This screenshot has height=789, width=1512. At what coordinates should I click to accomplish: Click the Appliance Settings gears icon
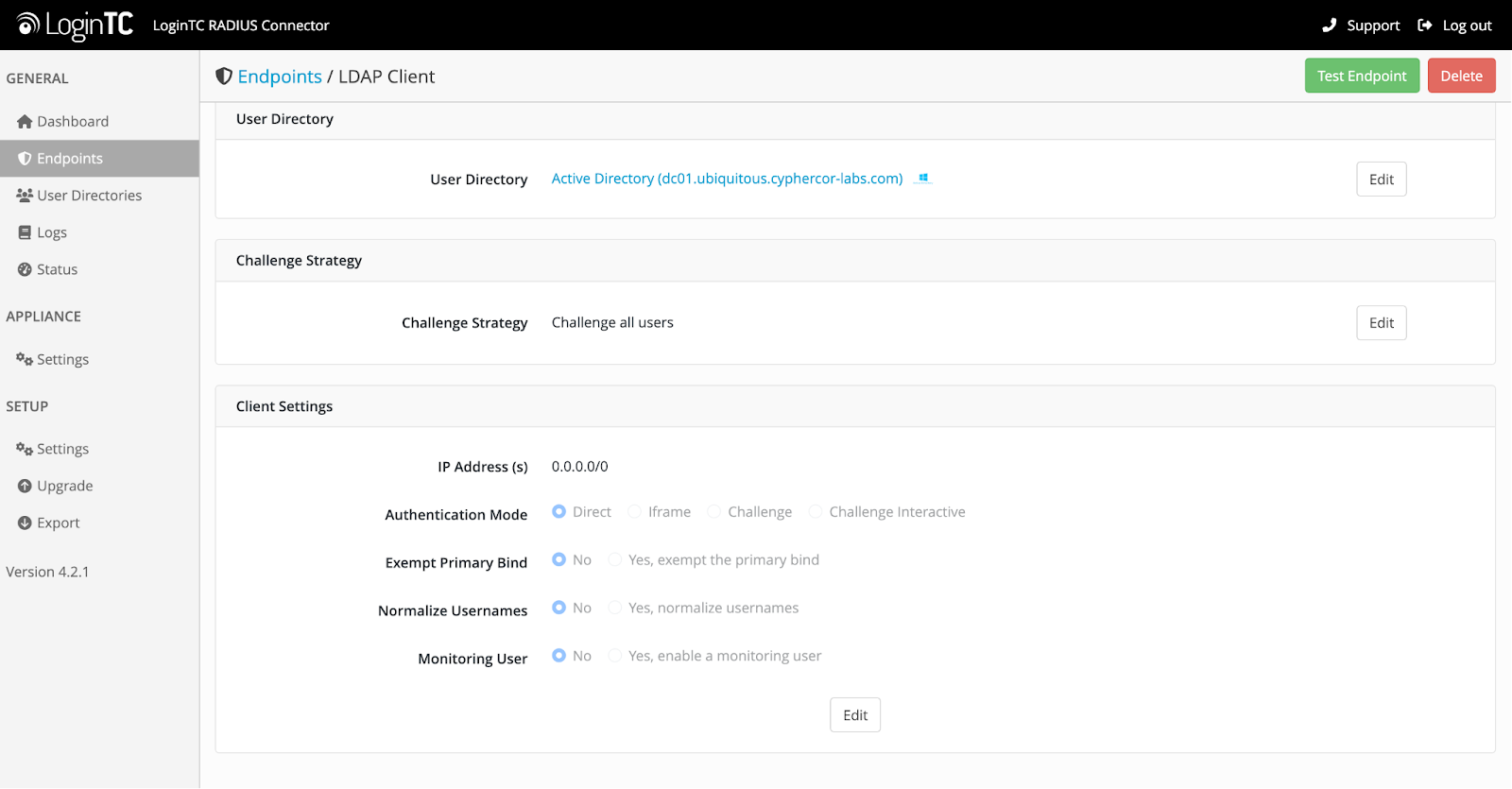(x=25, y=359)
